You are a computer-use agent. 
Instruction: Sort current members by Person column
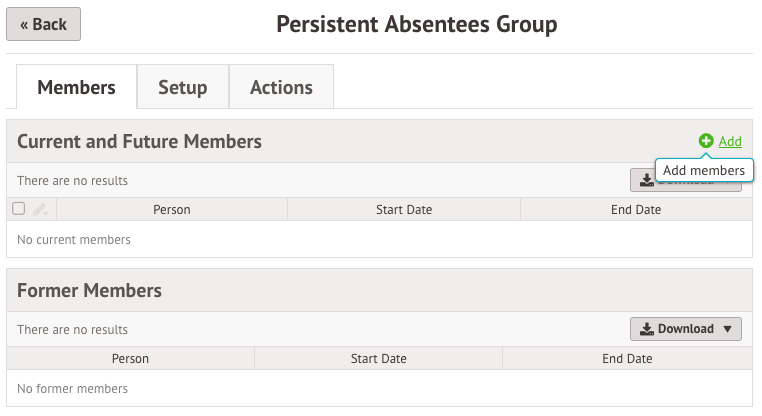(x=172, y=209)
